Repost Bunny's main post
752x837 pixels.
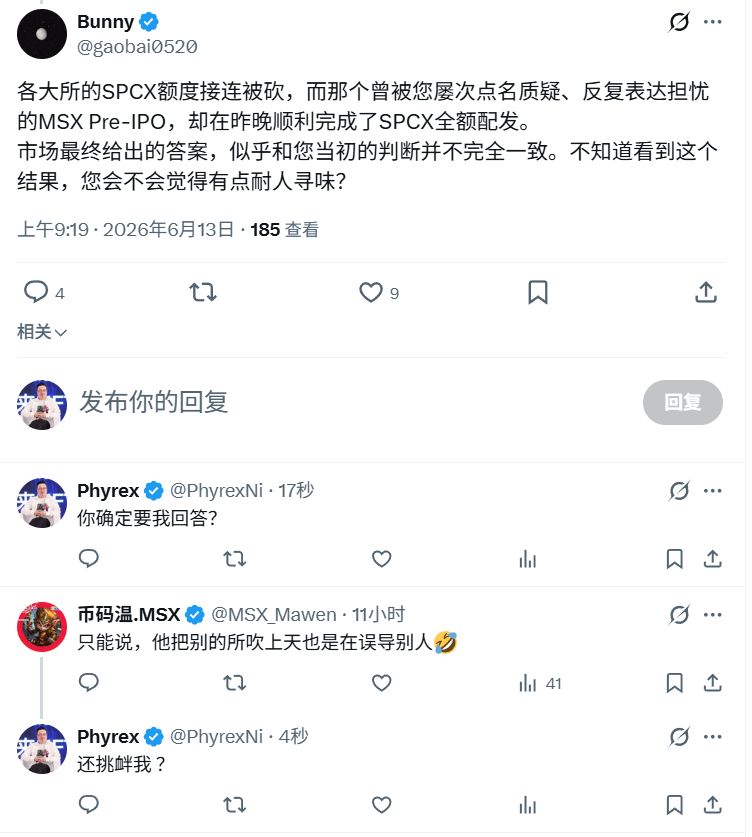click(x=203, y=293)
